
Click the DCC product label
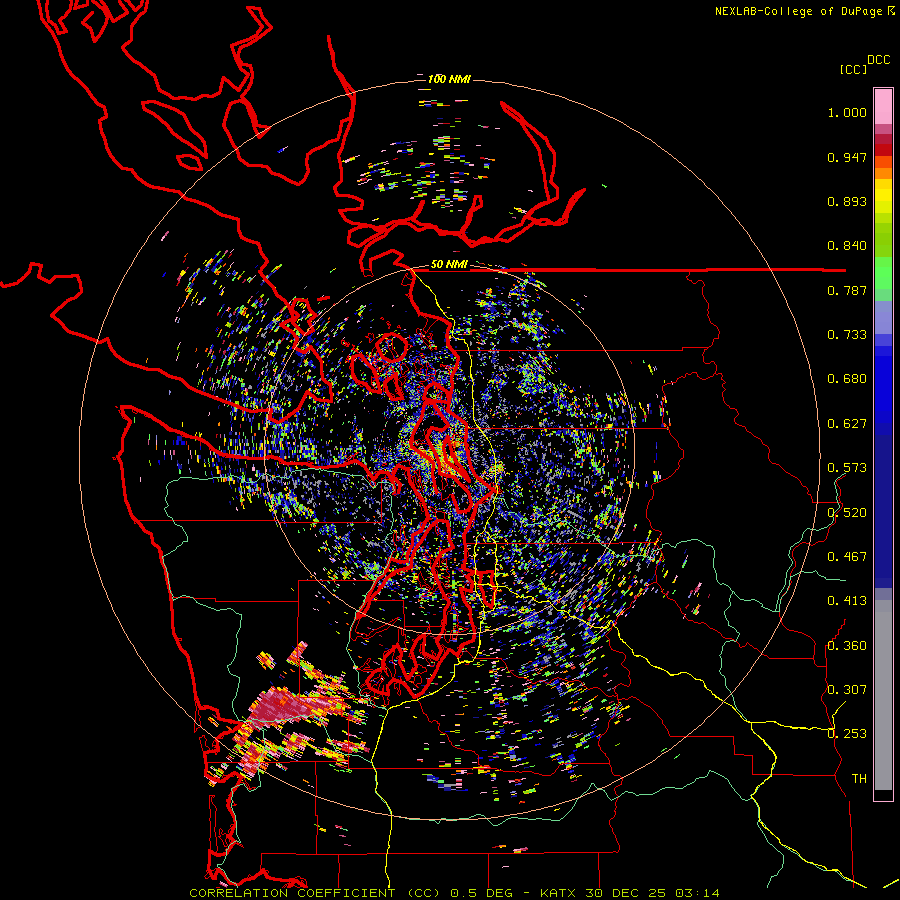pyautogui.click(x=878, y=60)
